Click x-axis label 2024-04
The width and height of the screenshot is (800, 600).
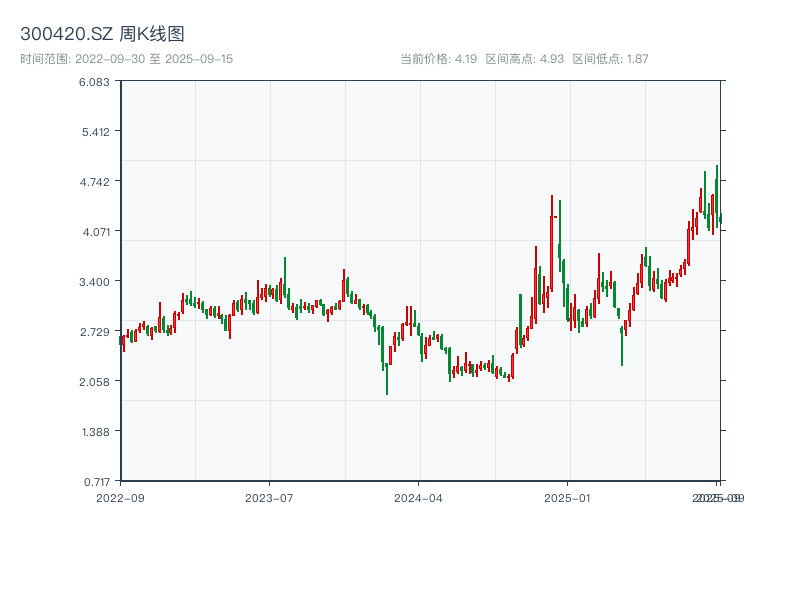418,498
